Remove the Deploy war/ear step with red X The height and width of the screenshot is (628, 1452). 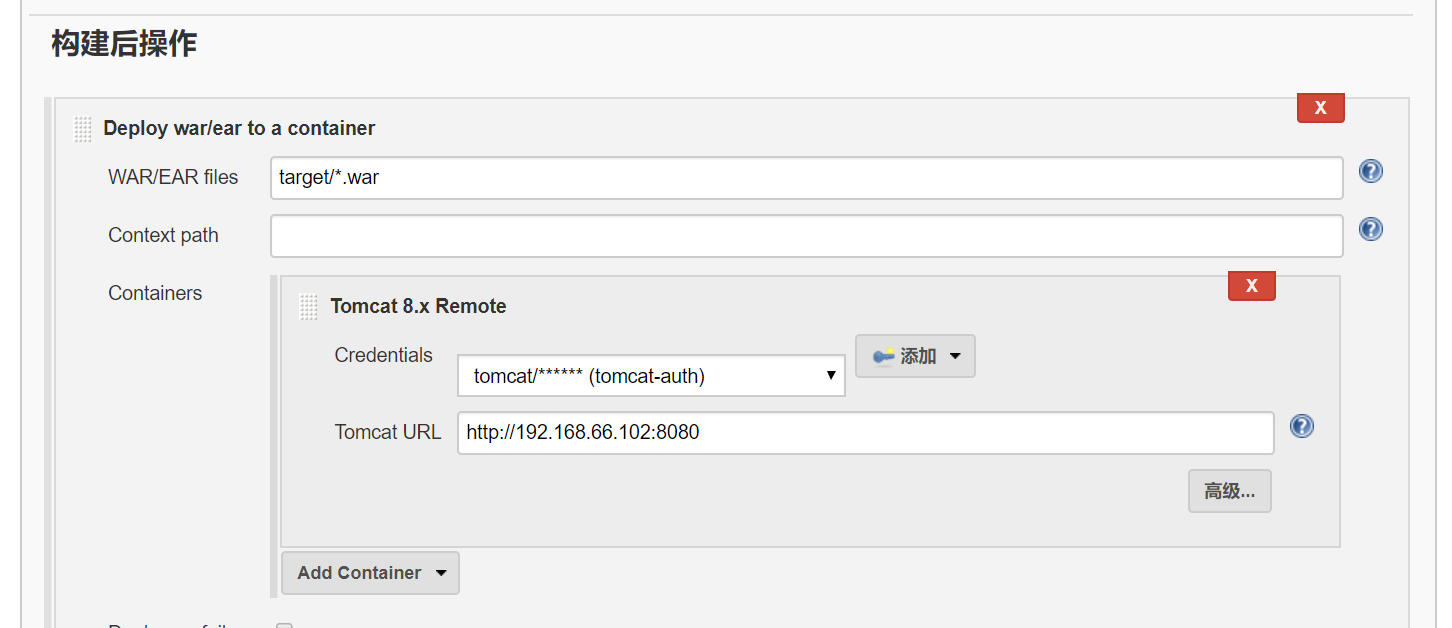tap(1320, 108)
